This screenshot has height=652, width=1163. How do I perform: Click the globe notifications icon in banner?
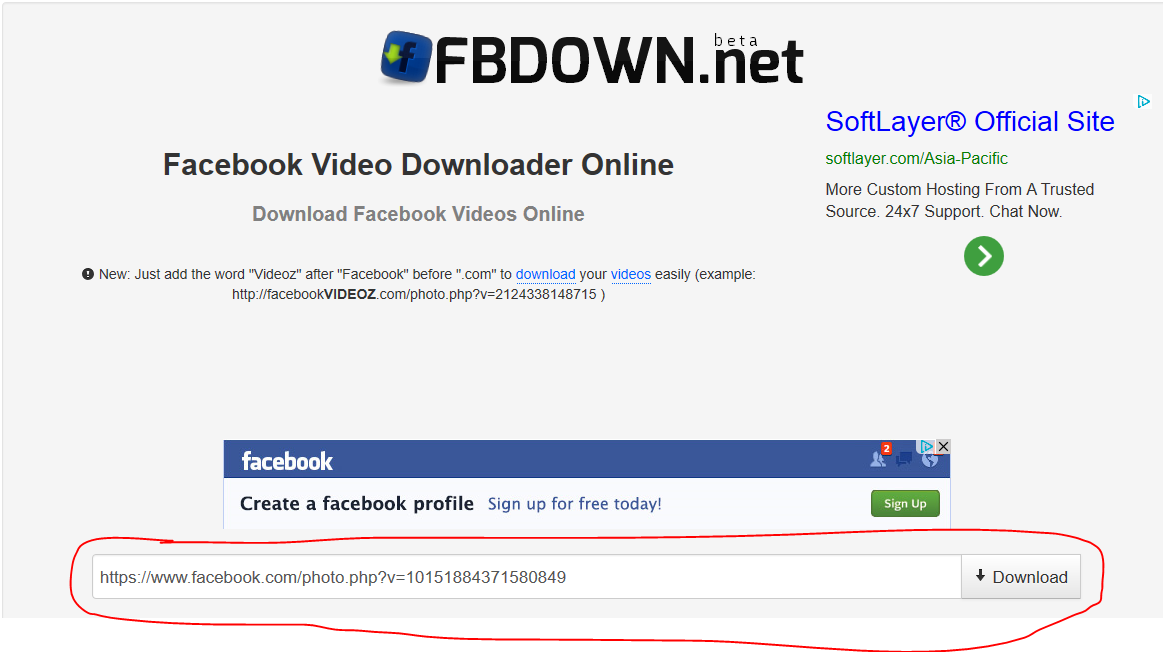pyautogui.click(x=929, y=460)
